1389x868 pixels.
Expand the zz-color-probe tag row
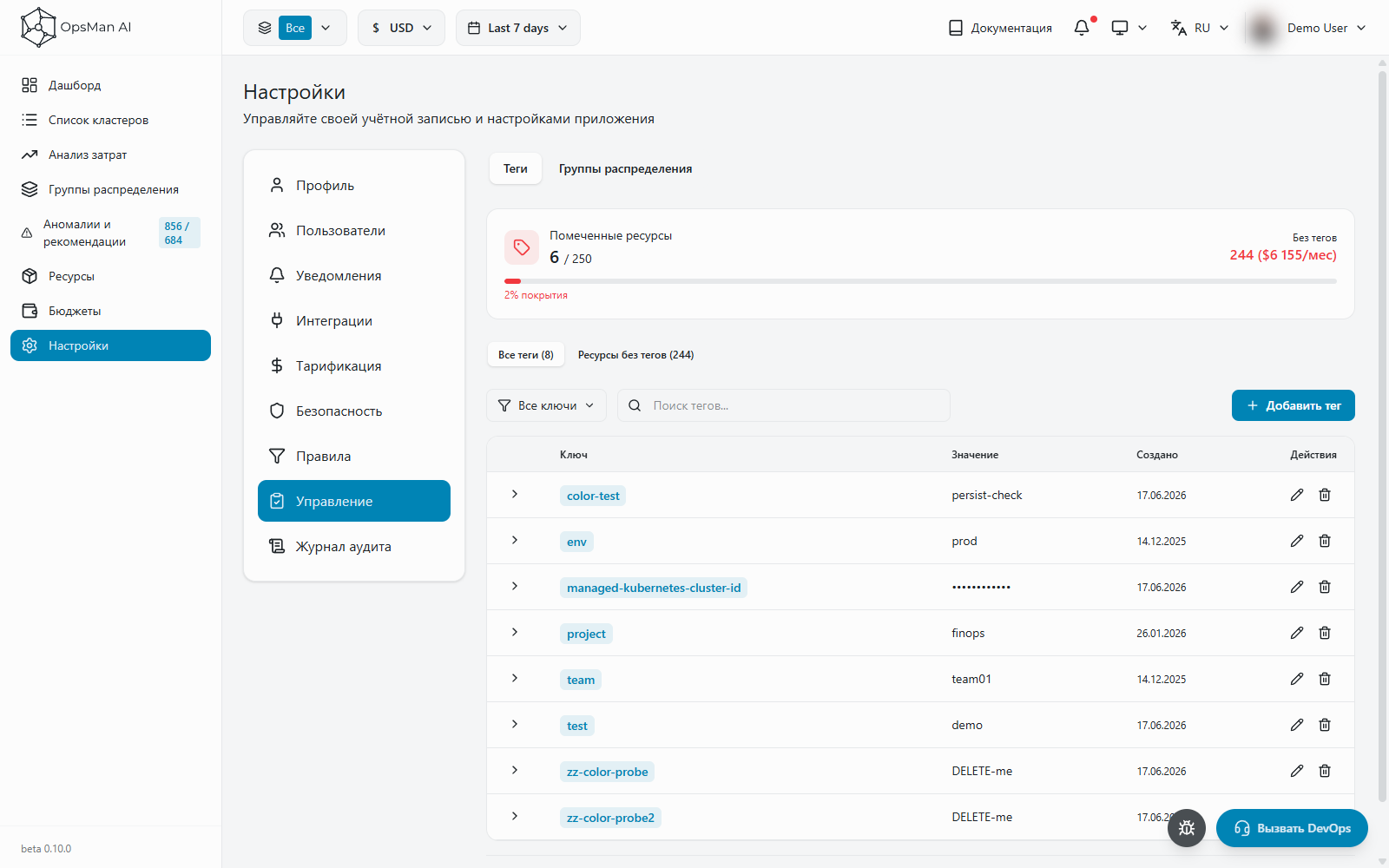(x=515, y=770)
